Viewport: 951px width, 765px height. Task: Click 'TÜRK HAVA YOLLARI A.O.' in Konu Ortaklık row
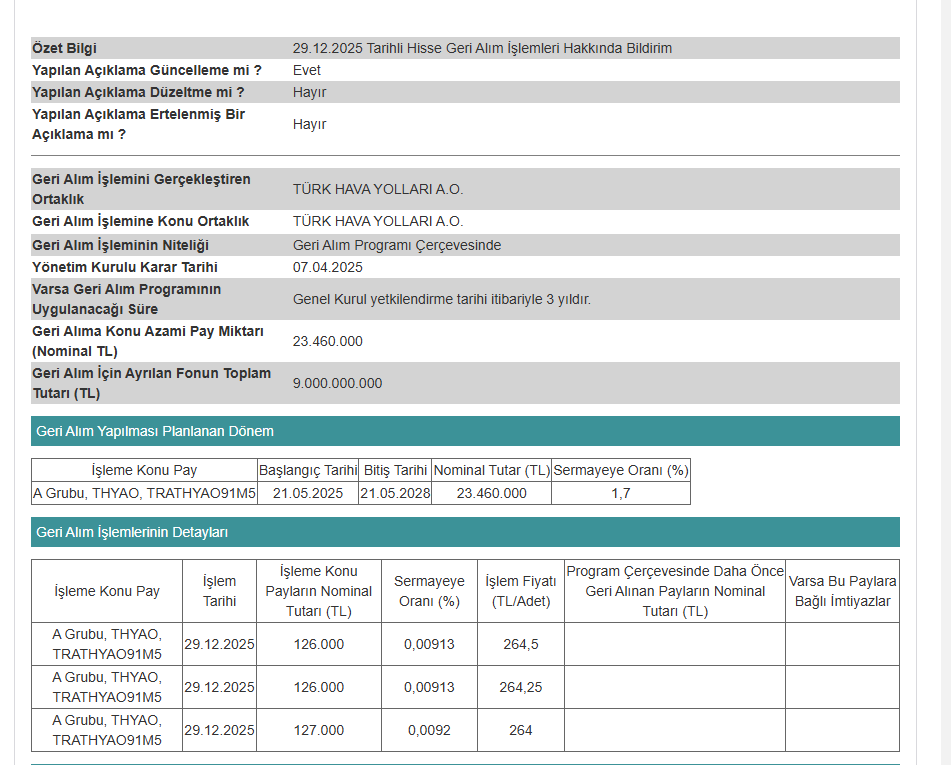click(x=378, y=221)
